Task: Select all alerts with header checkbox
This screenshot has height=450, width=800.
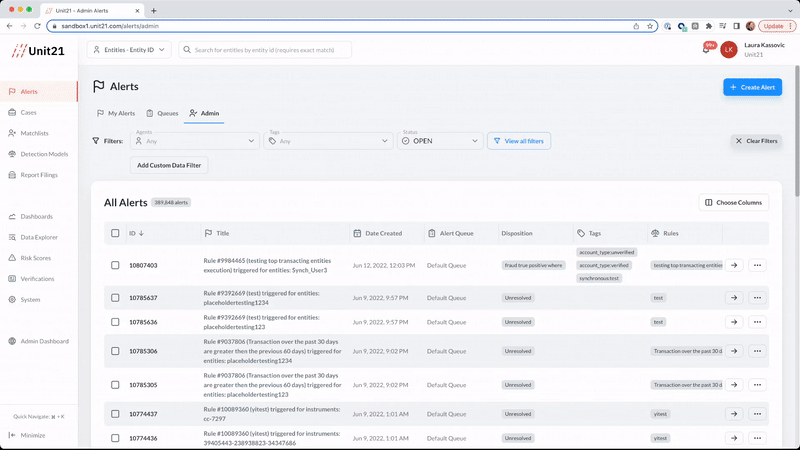Action: (115, 233)
